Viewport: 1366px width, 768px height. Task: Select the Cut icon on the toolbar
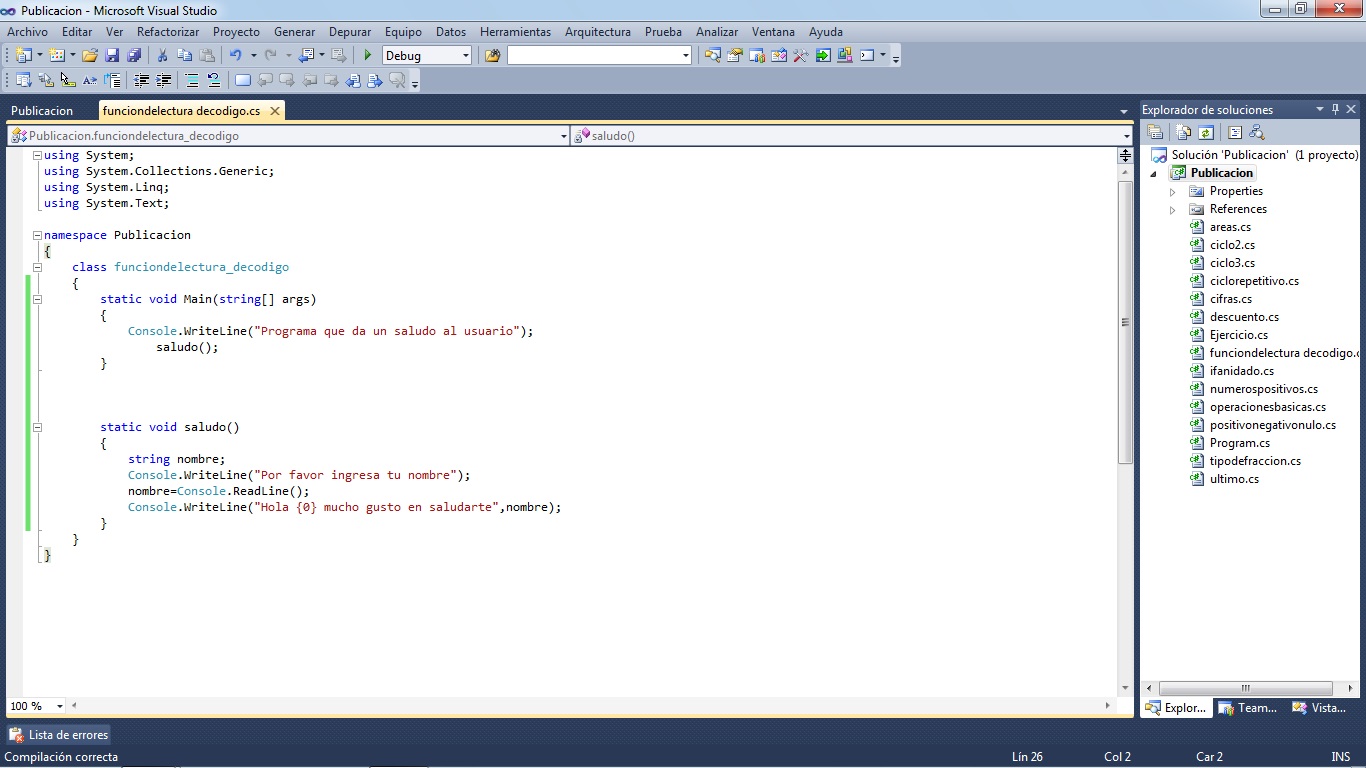point(163,55)
